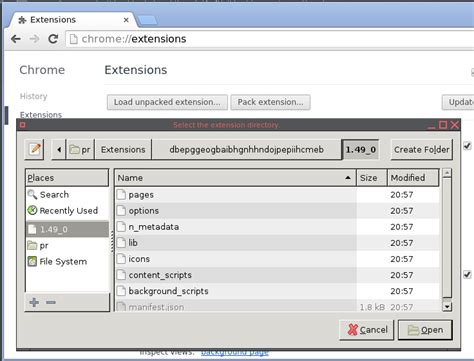Go to dbepggeogbaibhgnhhndojpepiihcmeb path segment
474x361 pixels.
point(247,150)
